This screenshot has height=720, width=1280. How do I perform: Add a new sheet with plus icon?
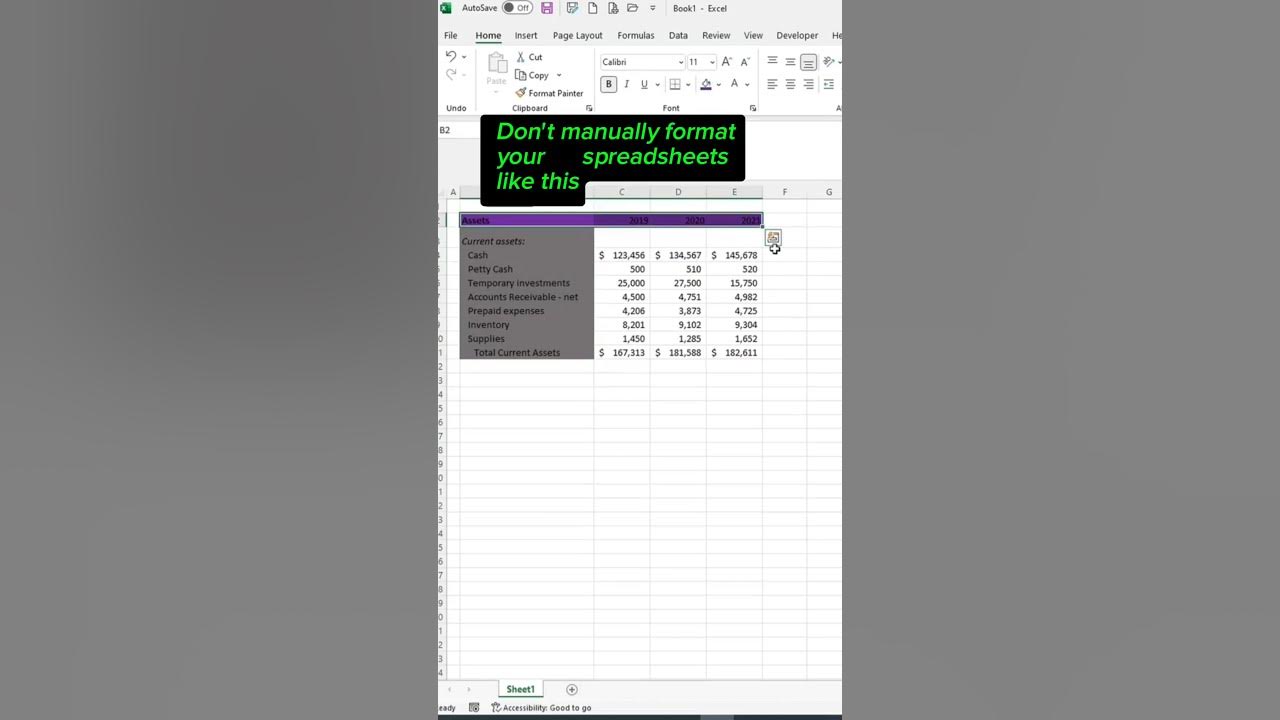pos(572,689)
